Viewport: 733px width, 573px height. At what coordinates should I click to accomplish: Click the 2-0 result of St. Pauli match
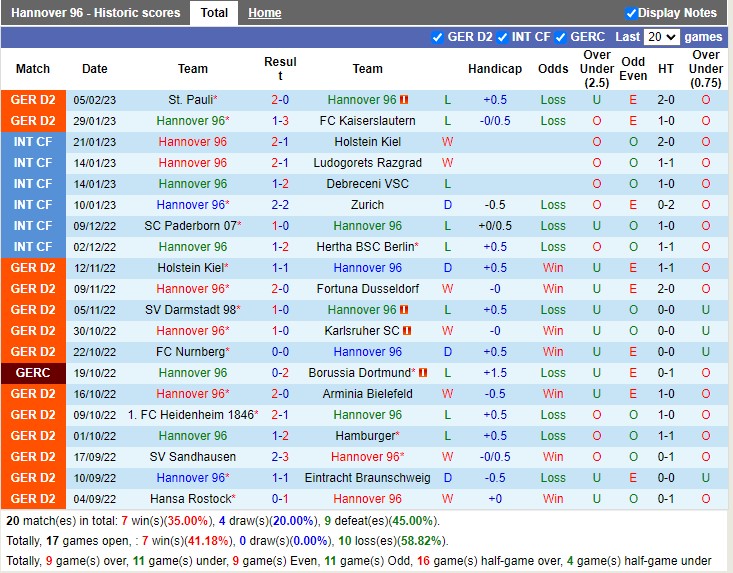coord(280,100)
